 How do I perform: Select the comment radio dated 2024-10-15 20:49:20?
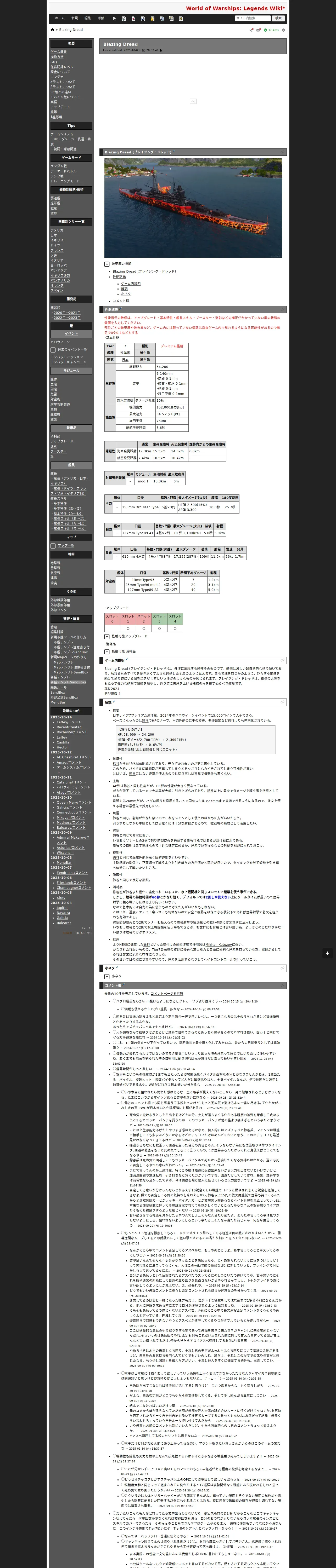point(115,1001)
